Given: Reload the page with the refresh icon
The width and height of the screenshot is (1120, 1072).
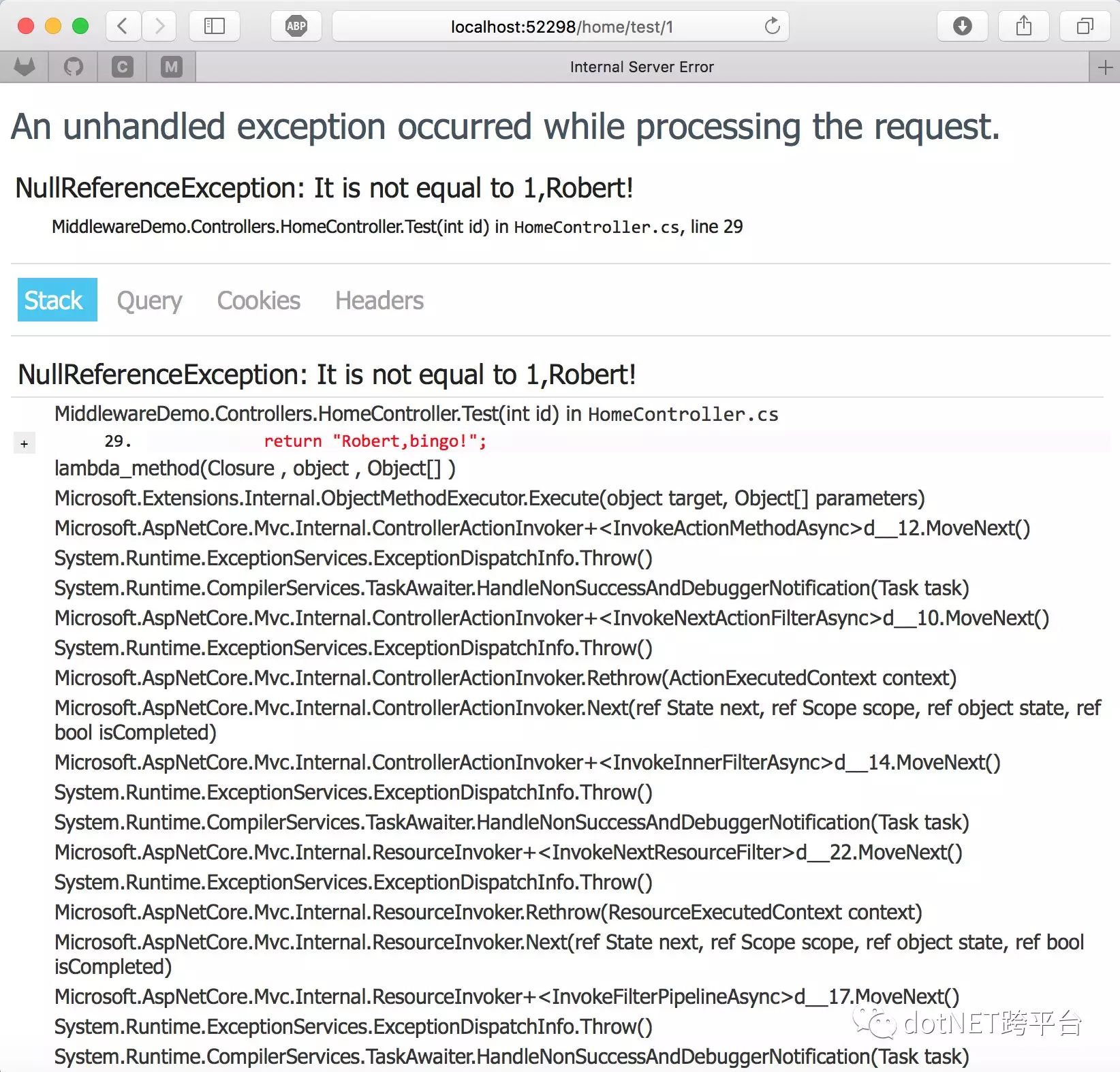Looking at the screenshot, I should pos(772,27).
